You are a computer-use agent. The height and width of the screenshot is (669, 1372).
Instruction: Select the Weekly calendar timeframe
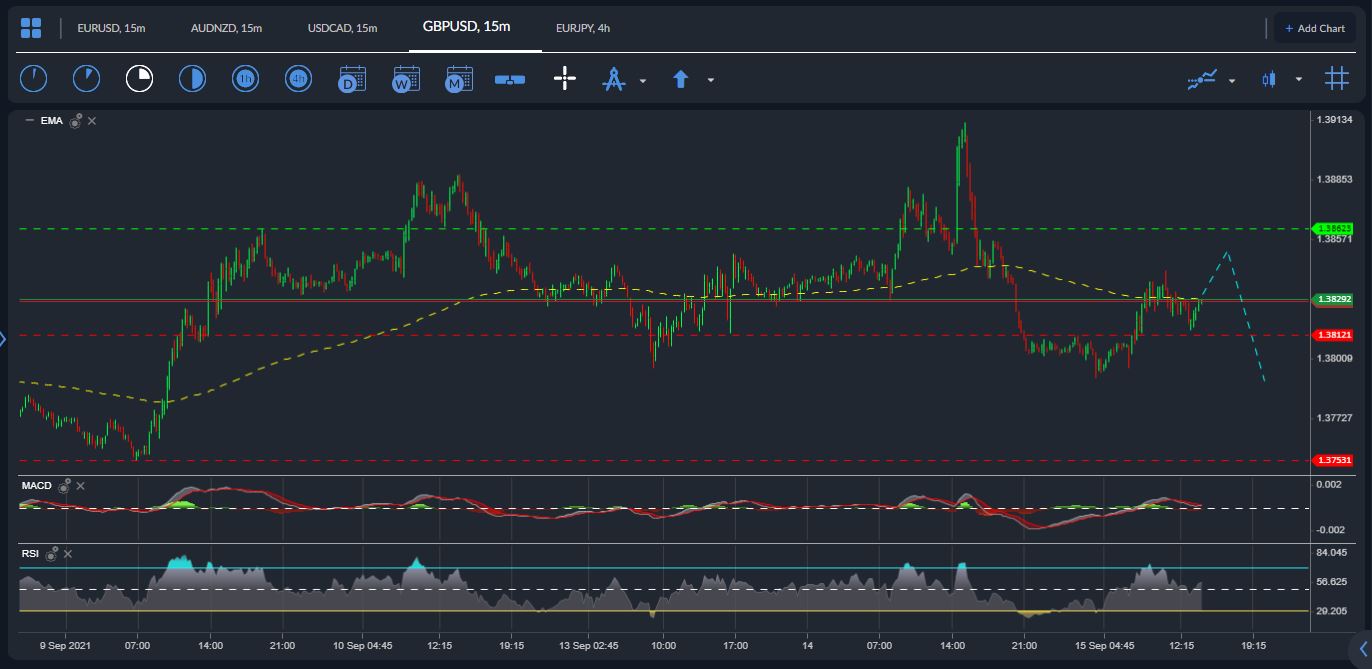pyautogui.click(x=405, y=79)
